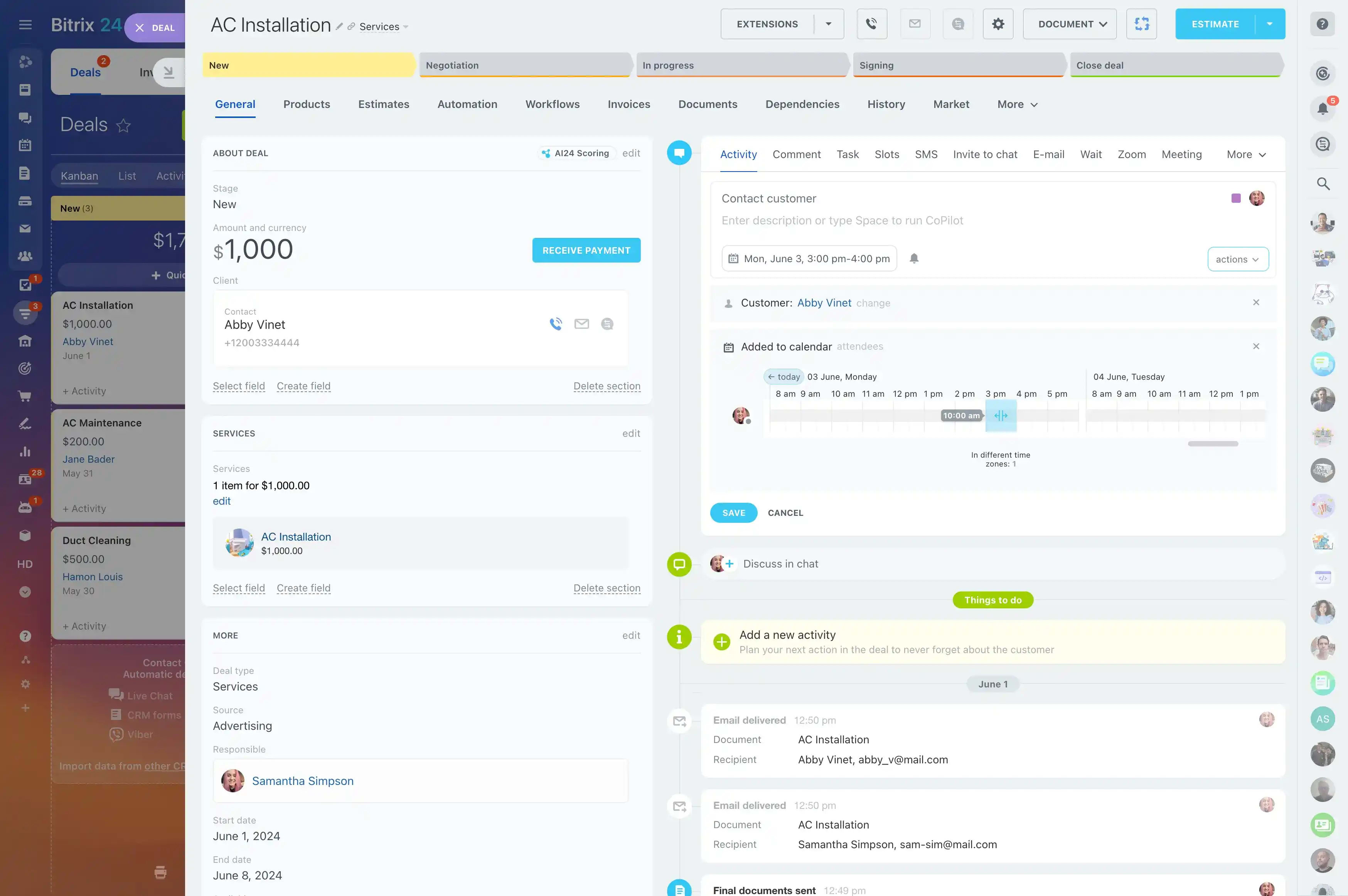Click the help question mark icon
The width and height of the screenshot is (1348, 896).
1322,24
